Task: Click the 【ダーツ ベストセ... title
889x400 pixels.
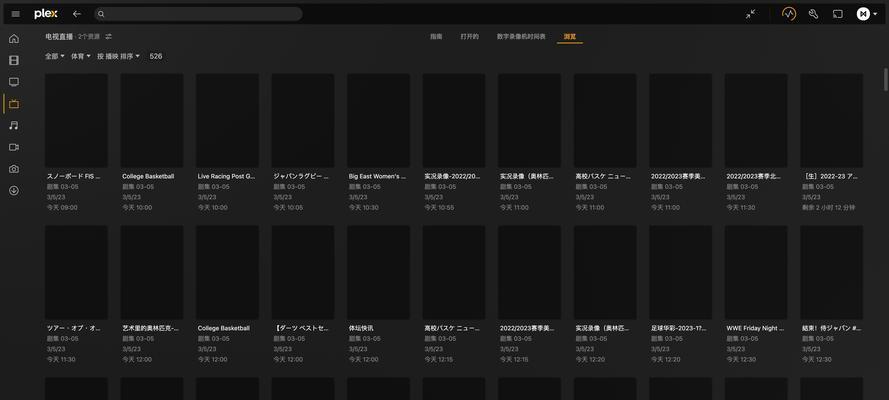Action: pos(301,328)
